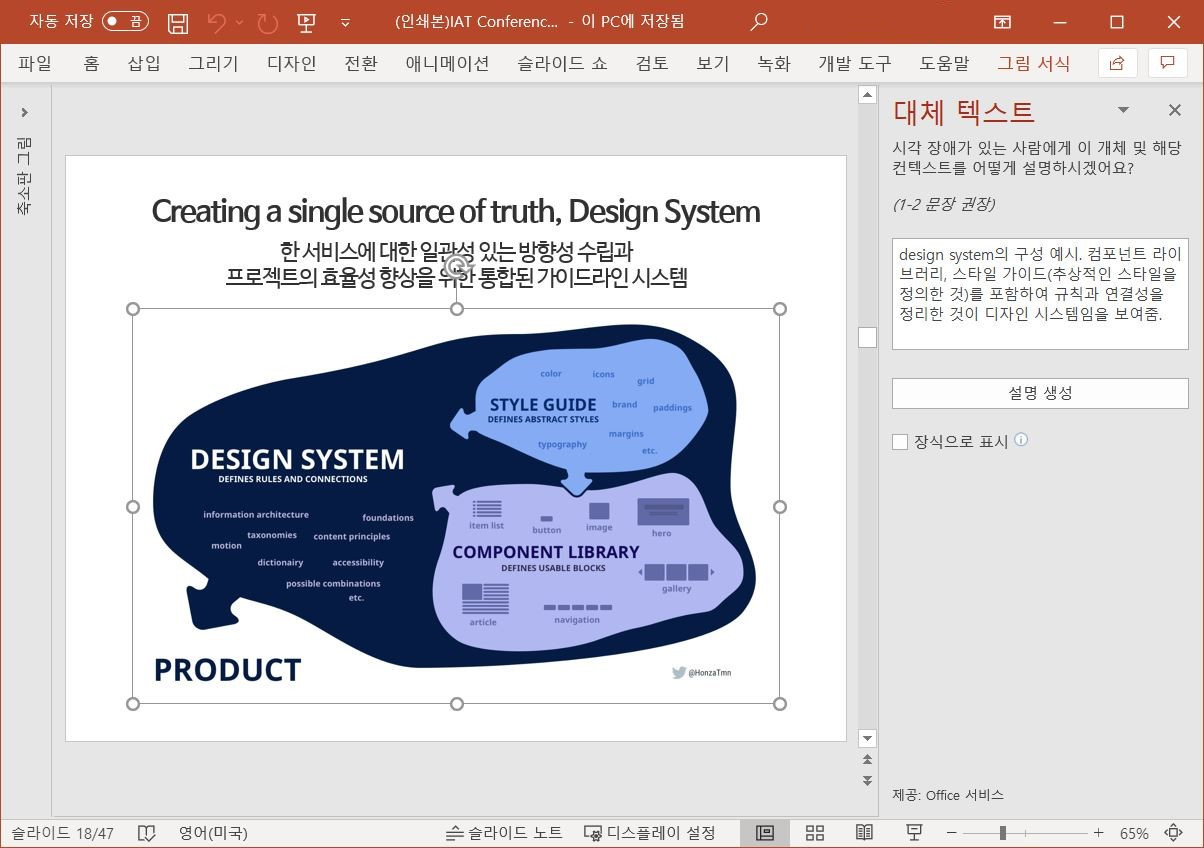The width and height of the screenshot is (1204, 848).
Task: Click the 설명 생성 button
Action: (1040, 393)
